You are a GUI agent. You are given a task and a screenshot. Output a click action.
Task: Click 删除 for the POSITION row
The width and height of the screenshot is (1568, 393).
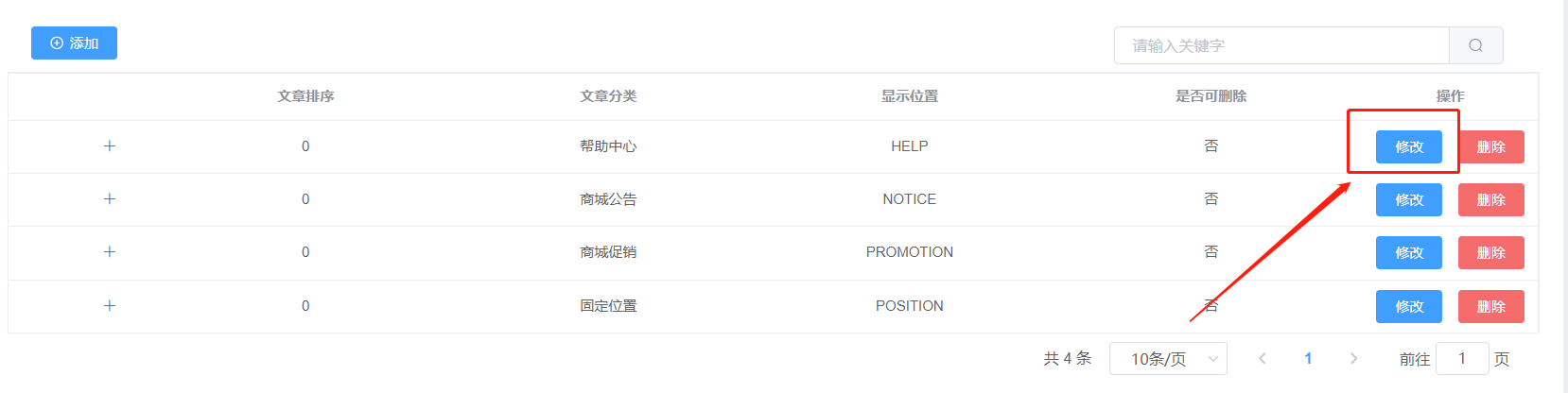[x=1491, y=306]
